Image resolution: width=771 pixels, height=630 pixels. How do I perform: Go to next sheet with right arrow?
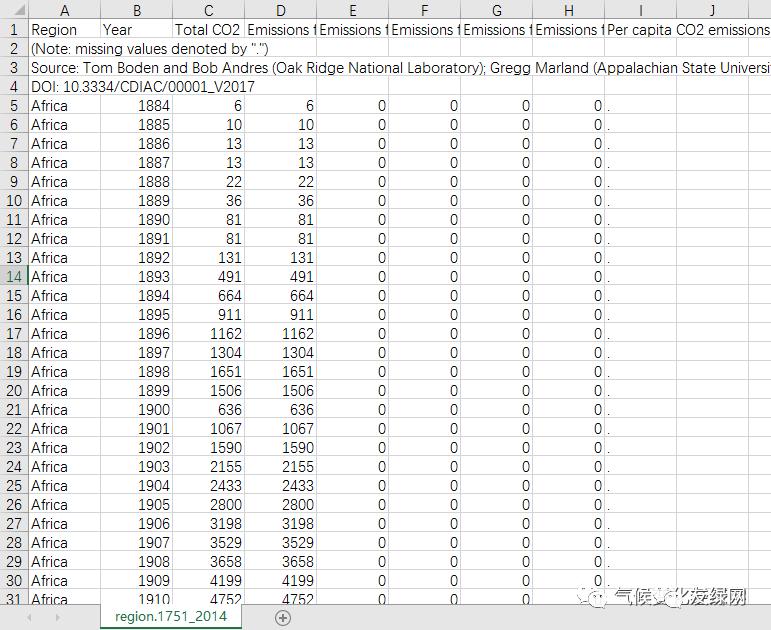[x=58, y=618]
